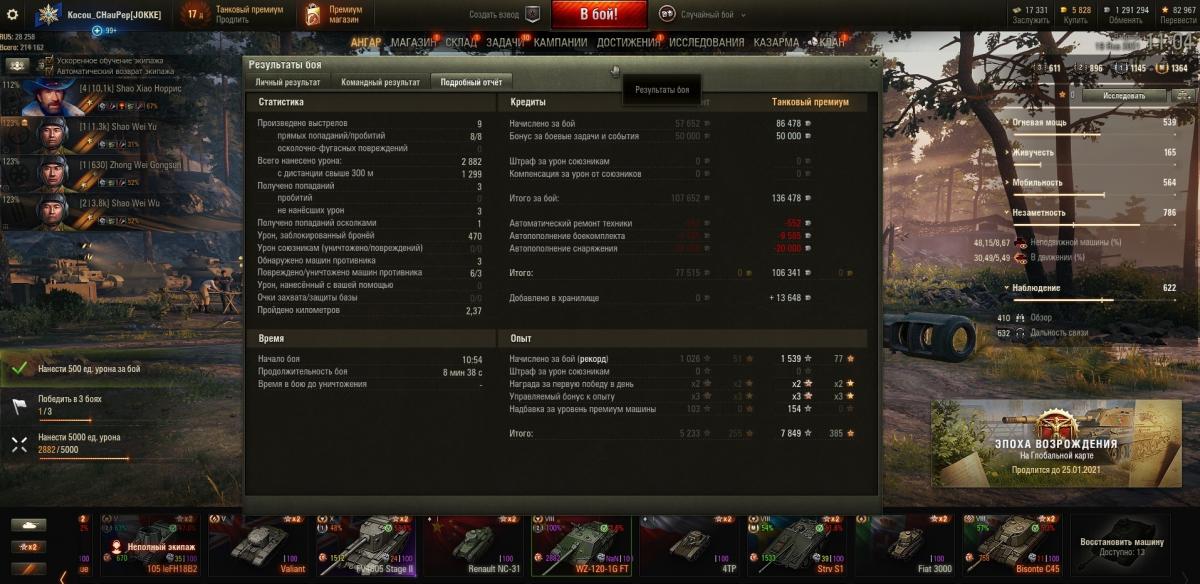The height and width of the screenshot is (584, 1200).
Task: Click the crew operations icon above crew list
Action: (x=17, y=65)
